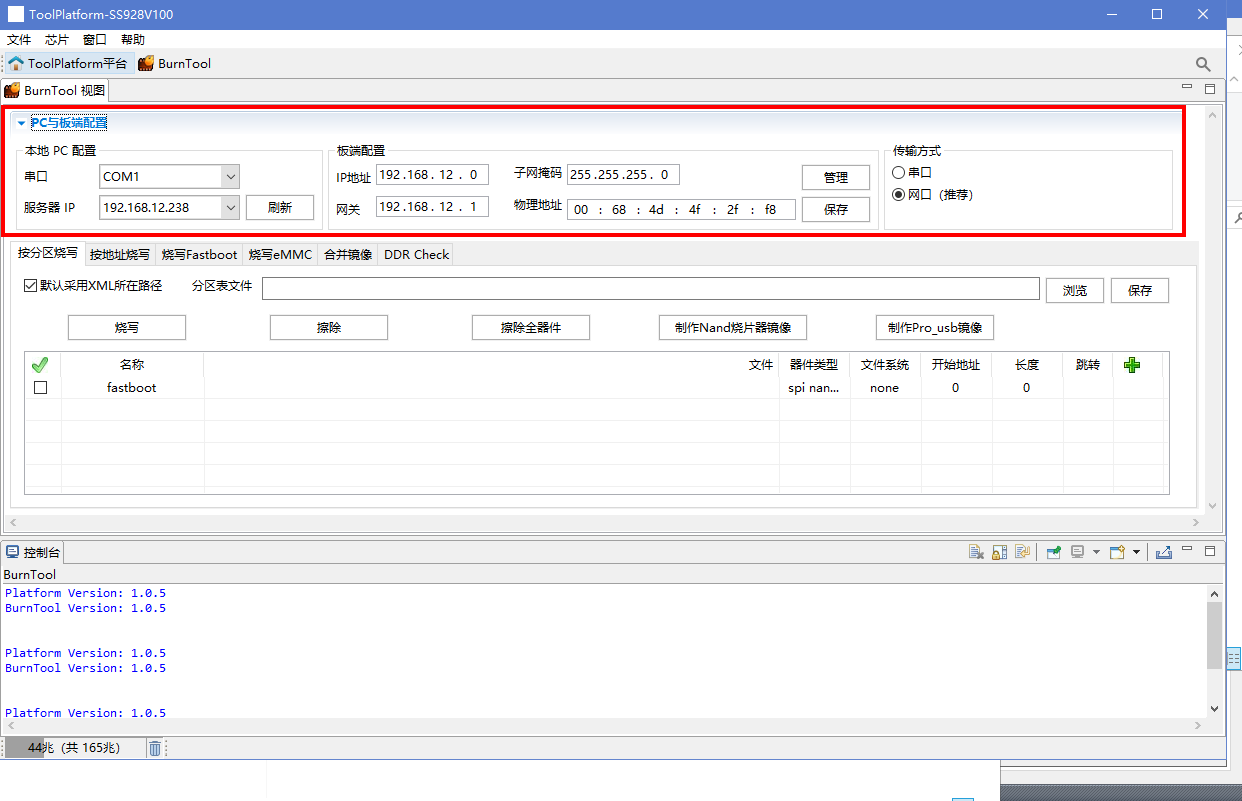Clear the console output

[x=977, y=552]
